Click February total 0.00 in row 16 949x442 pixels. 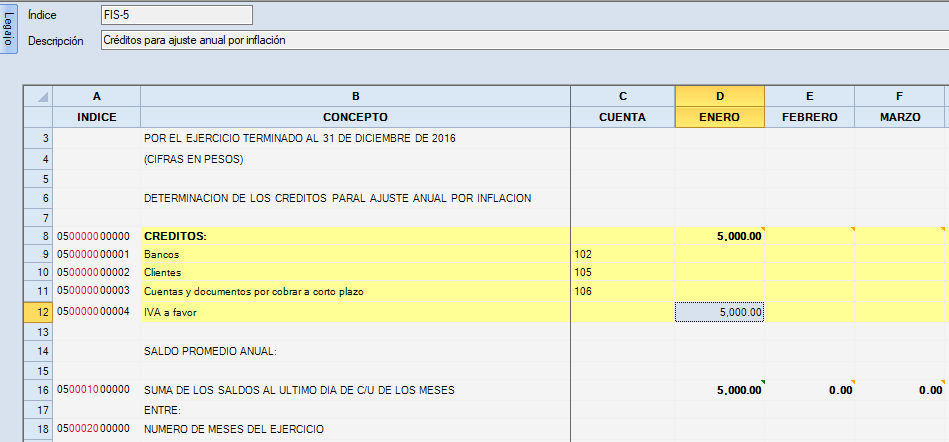(x=809, y=390)
